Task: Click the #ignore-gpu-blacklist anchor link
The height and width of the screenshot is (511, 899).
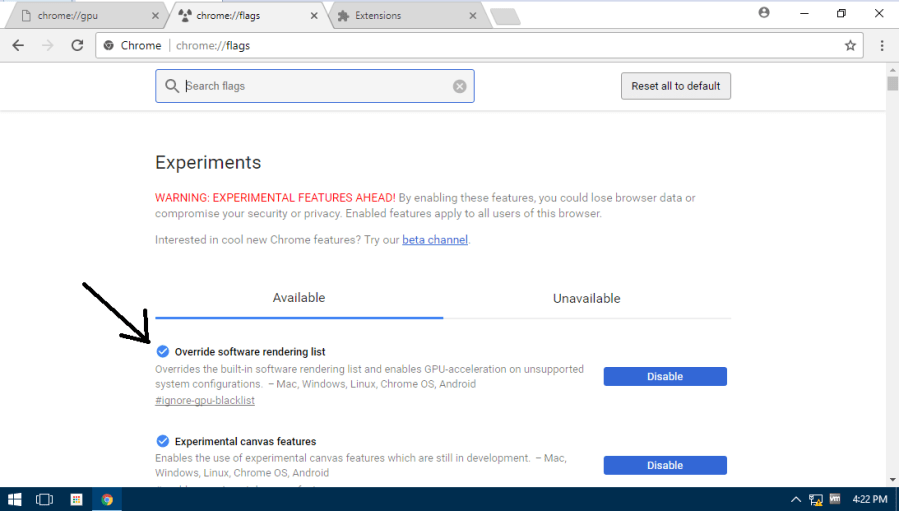Action: 205,400
